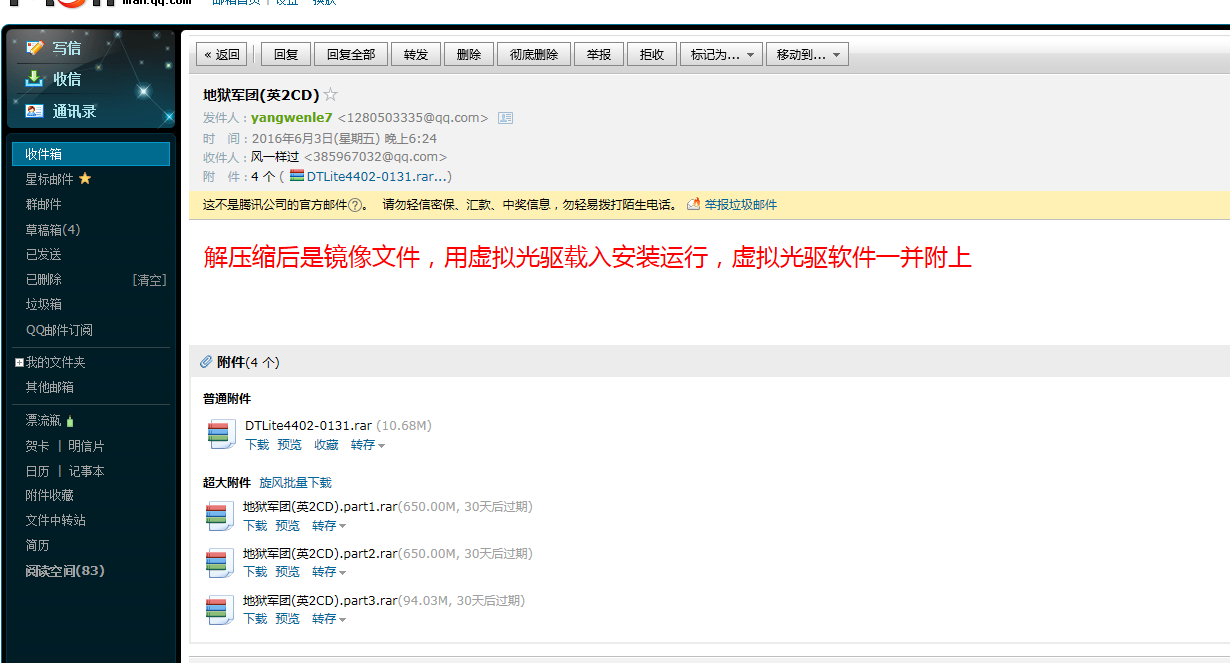Click 下载 for part3.rar
Image resolution: width=1230 pixels, height=663 pixels.
coord(255,619)
